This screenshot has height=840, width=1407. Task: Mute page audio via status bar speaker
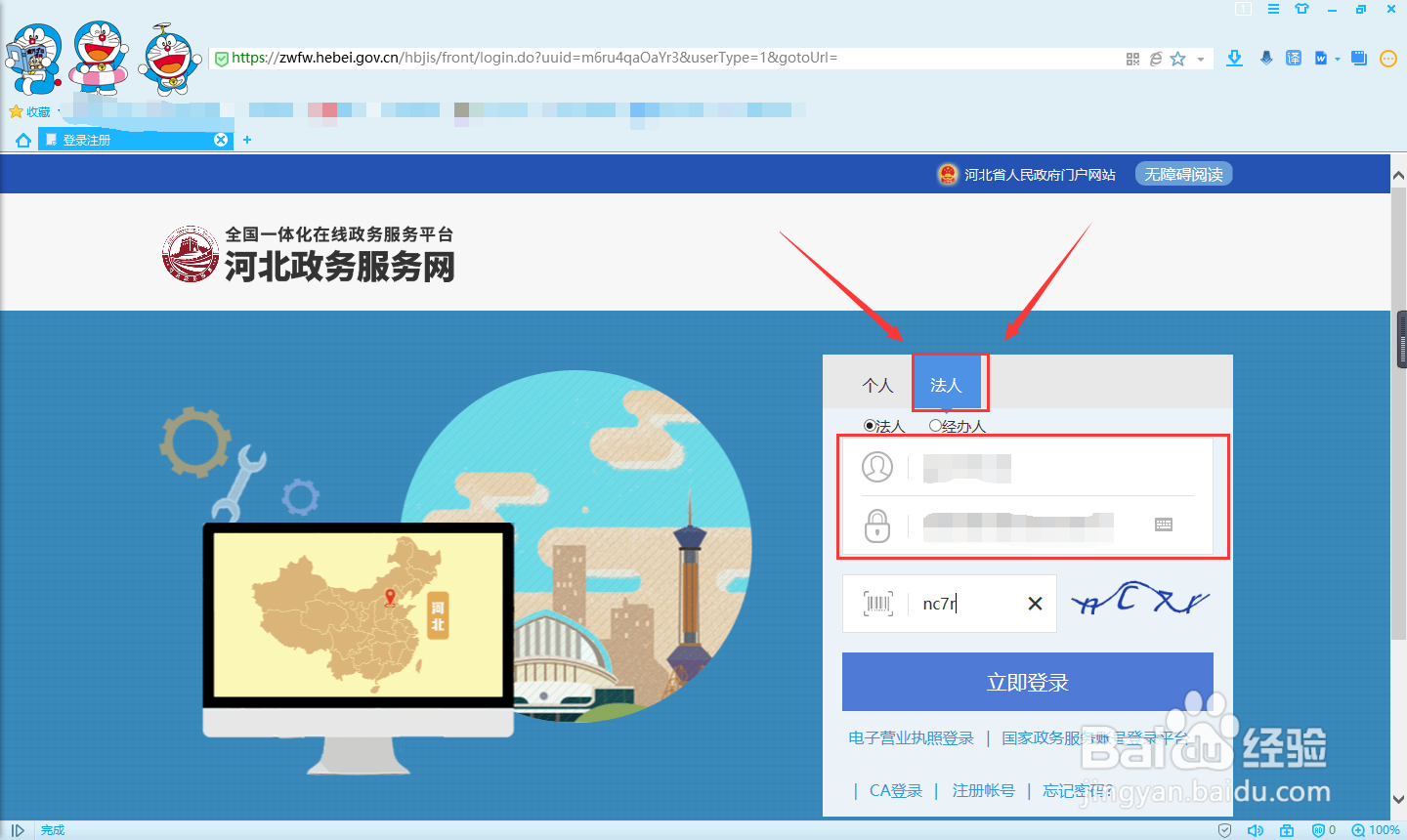point(1256,830)
